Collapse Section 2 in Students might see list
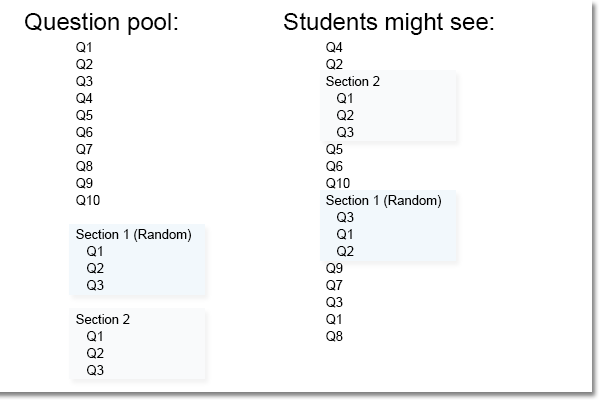 pos(352,81)
